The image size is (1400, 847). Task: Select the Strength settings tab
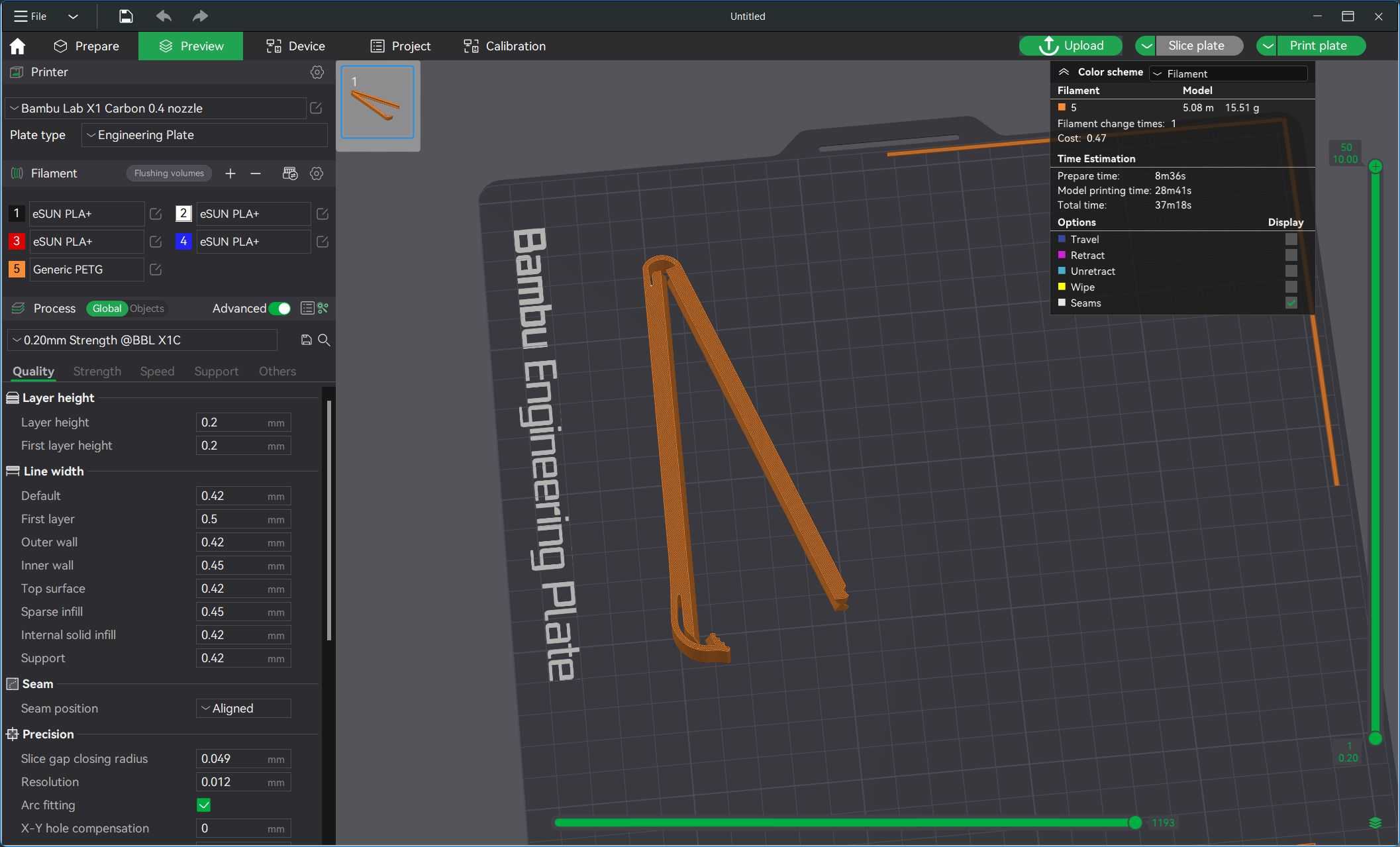pos(97,372)
